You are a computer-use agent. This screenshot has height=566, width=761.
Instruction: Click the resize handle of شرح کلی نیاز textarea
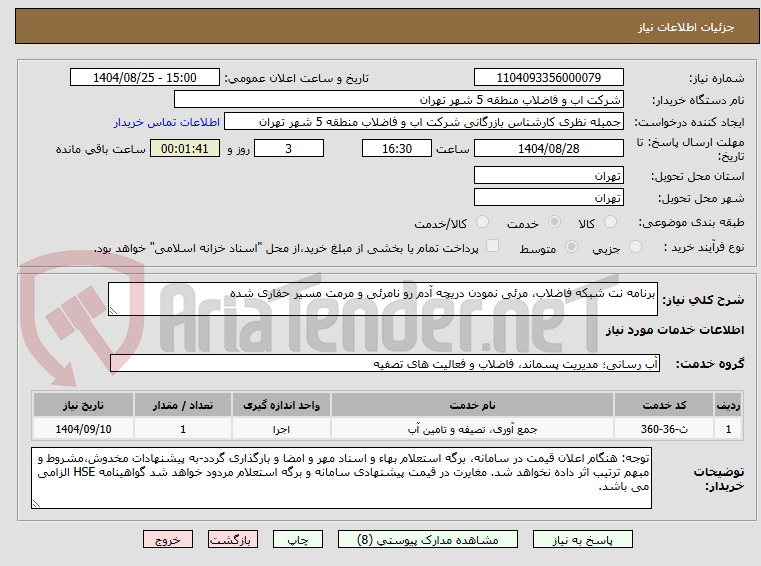click(x=113, y=311)
